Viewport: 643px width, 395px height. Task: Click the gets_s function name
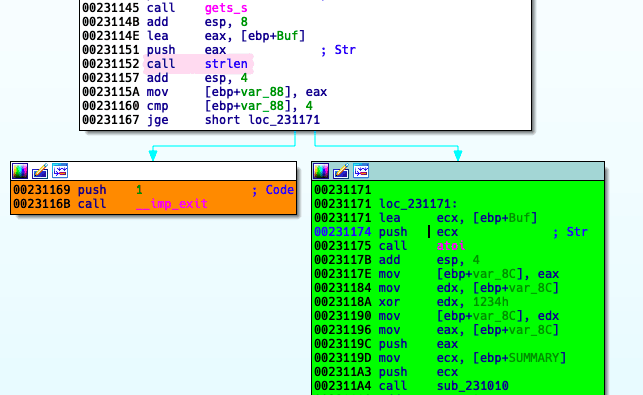coord(226,8)
